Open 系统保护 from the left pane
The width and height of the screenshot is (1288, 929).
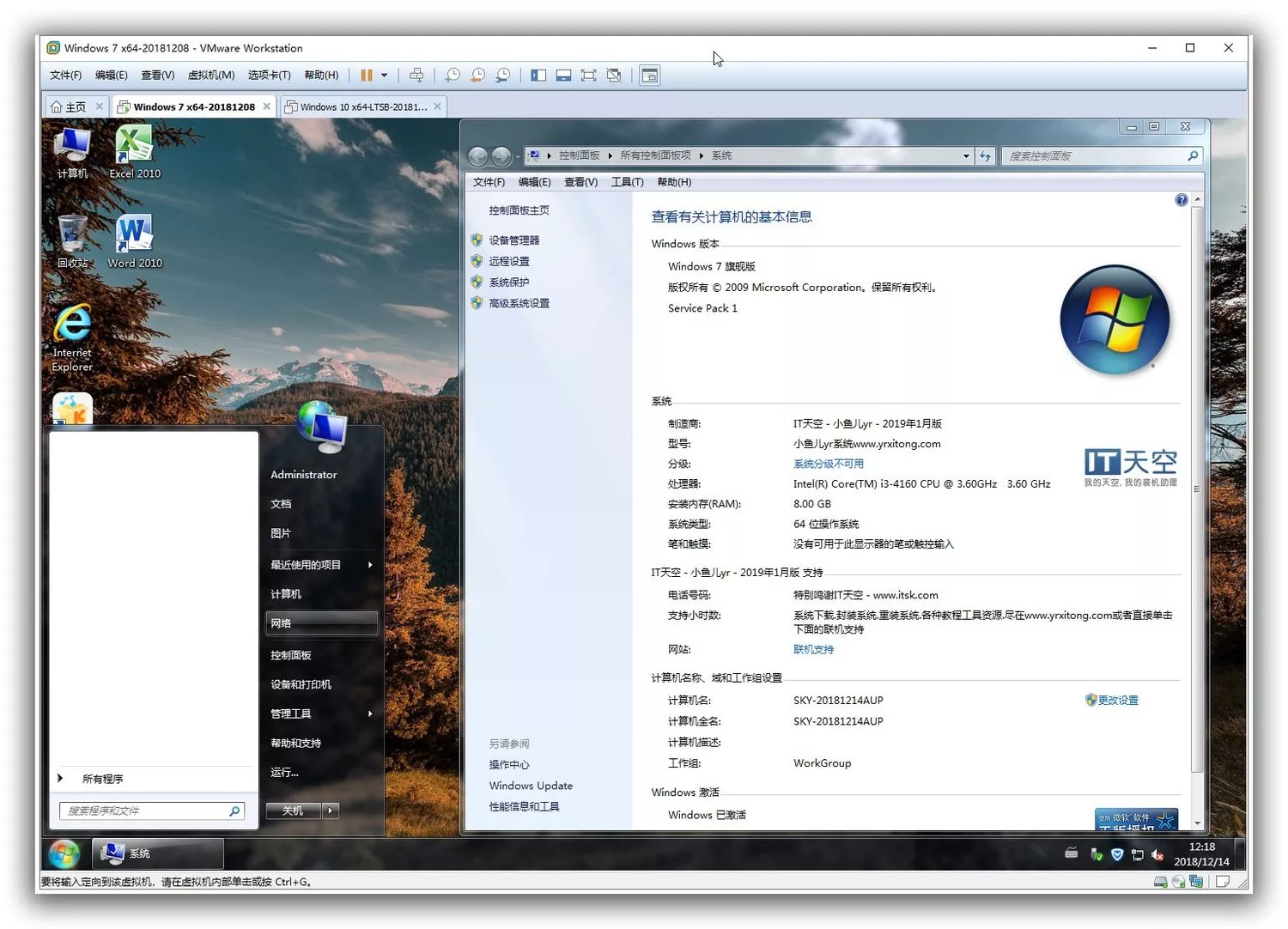coord(509,282)
